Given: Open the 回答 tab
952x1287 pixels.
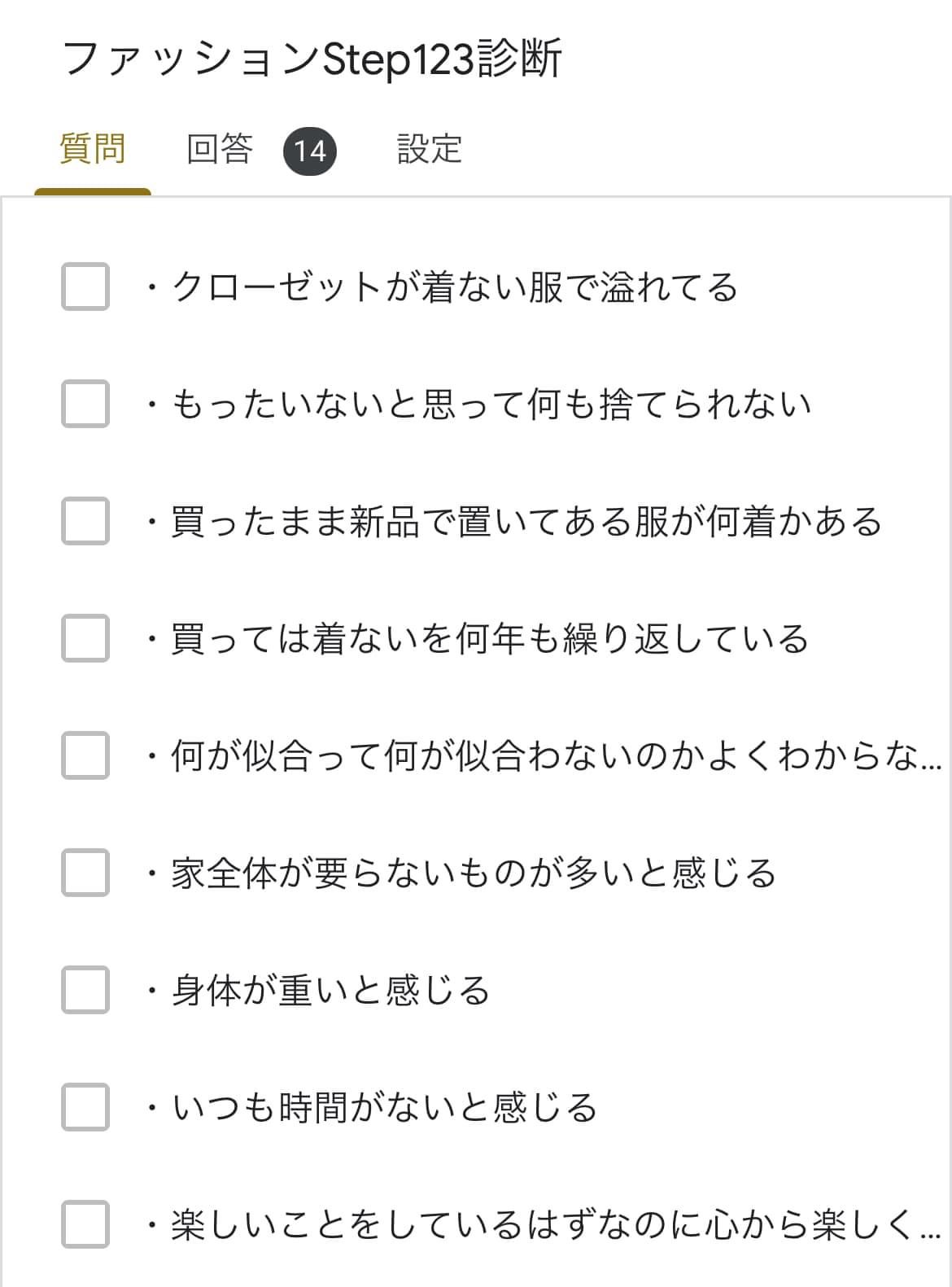Looking at the screenshot, I should pos(220,150).
